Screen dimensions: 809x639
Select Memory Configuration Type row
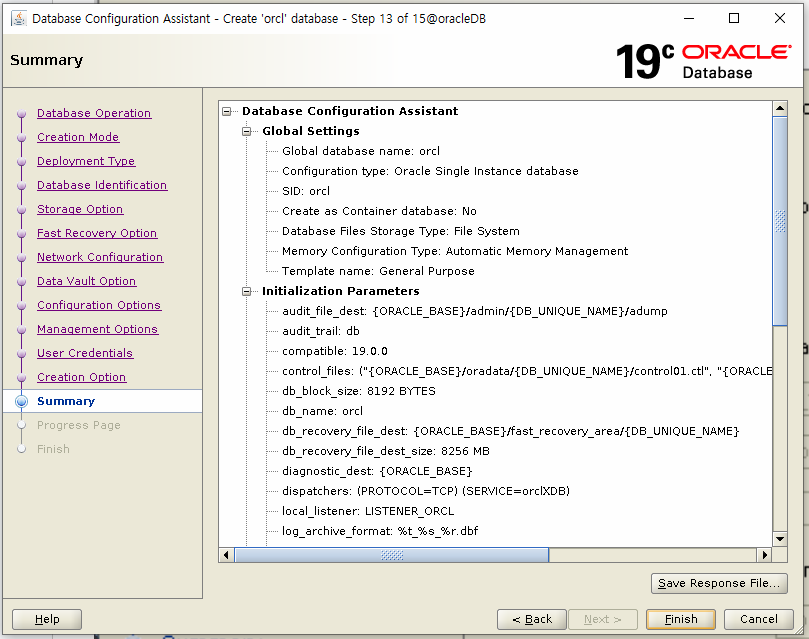coord(455,251)
